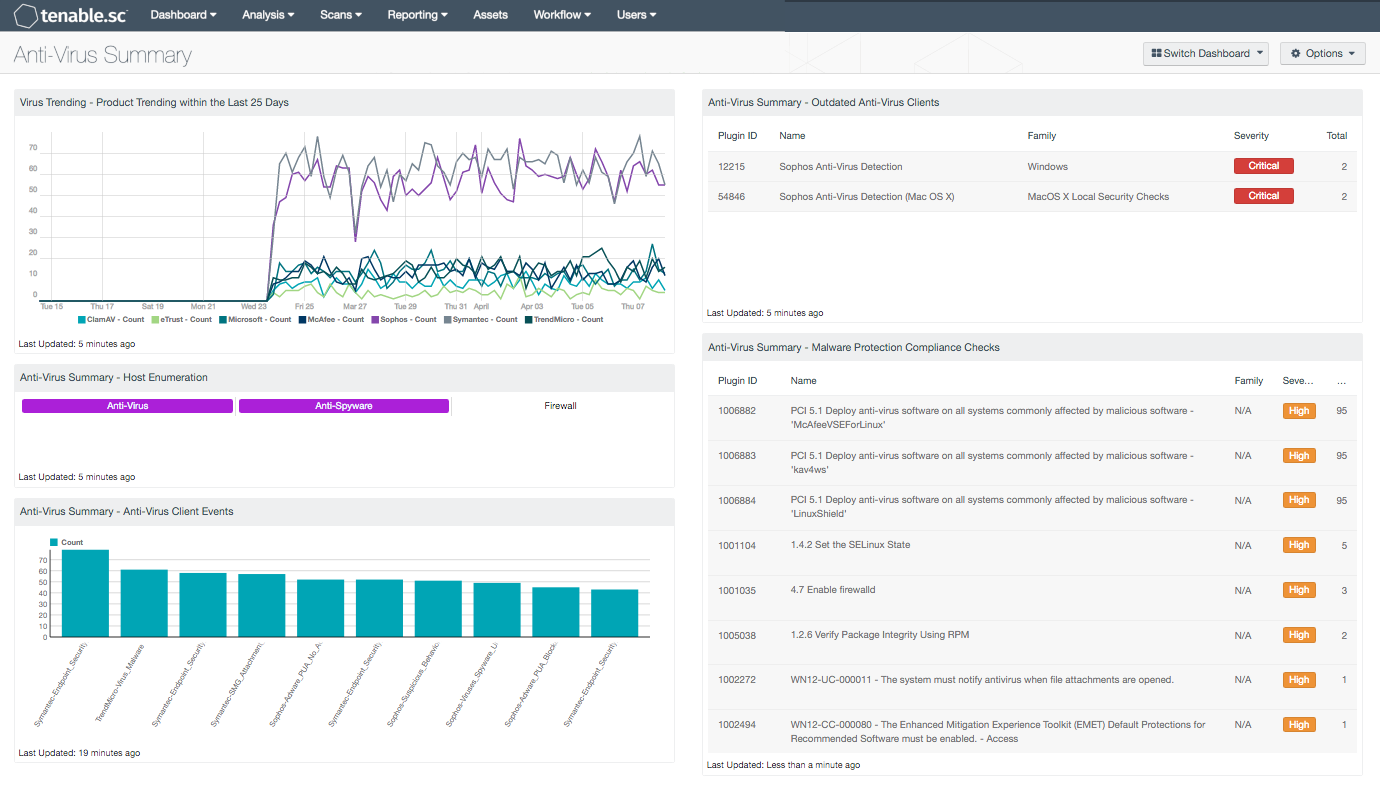Select kav4ws PCI 5.1 compliance row
Viewport: 1380px width, 790px height.
click(x=1032, y=463)
